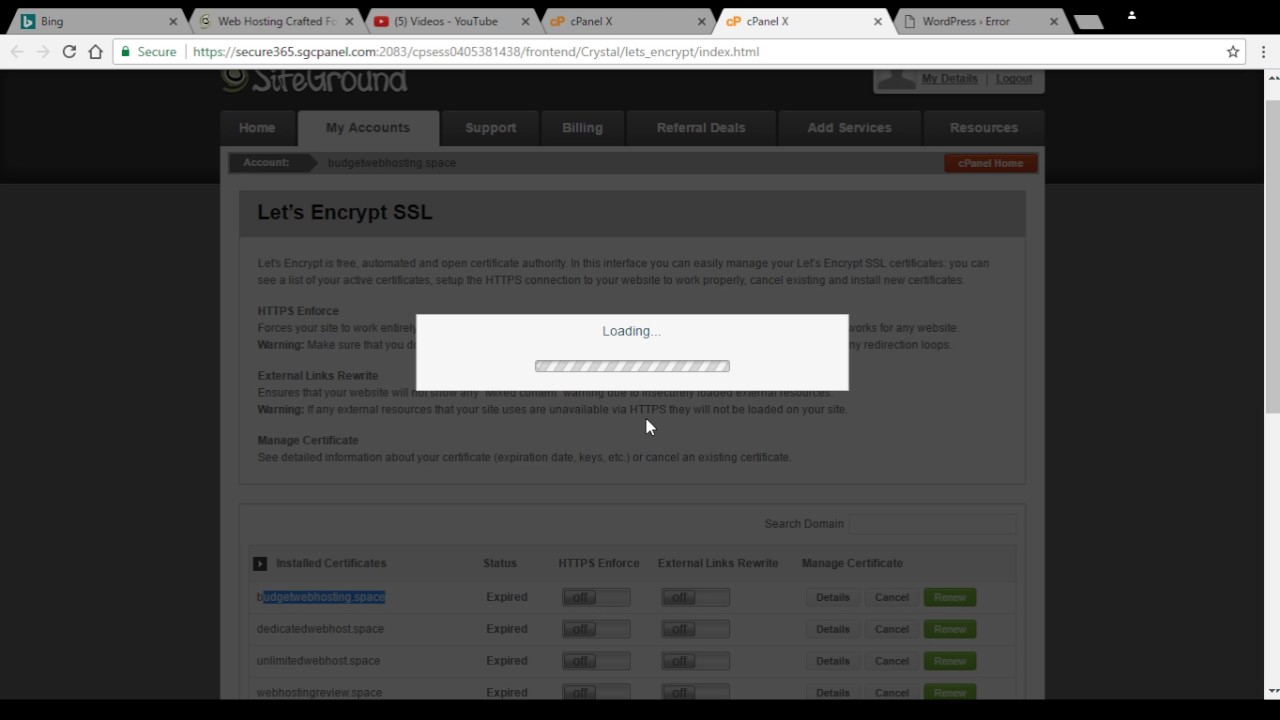Open the Add Services menu tab
The image size is (1280, 720).
[849, 128]
